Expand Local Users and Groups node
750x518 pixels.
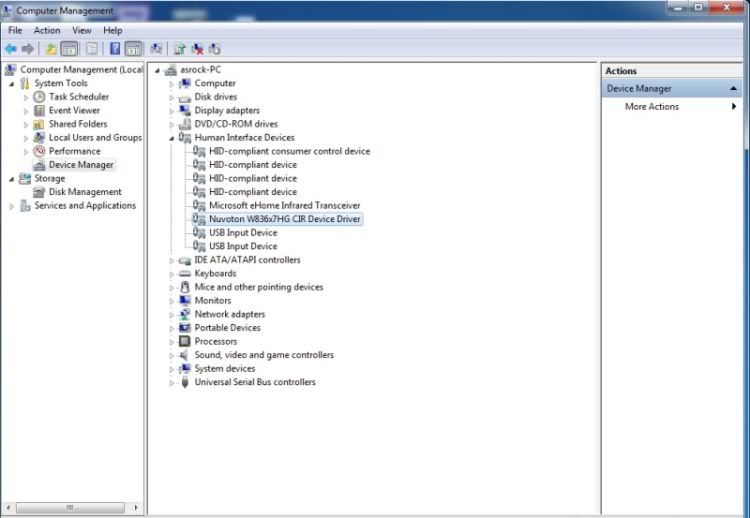(26, 138)
